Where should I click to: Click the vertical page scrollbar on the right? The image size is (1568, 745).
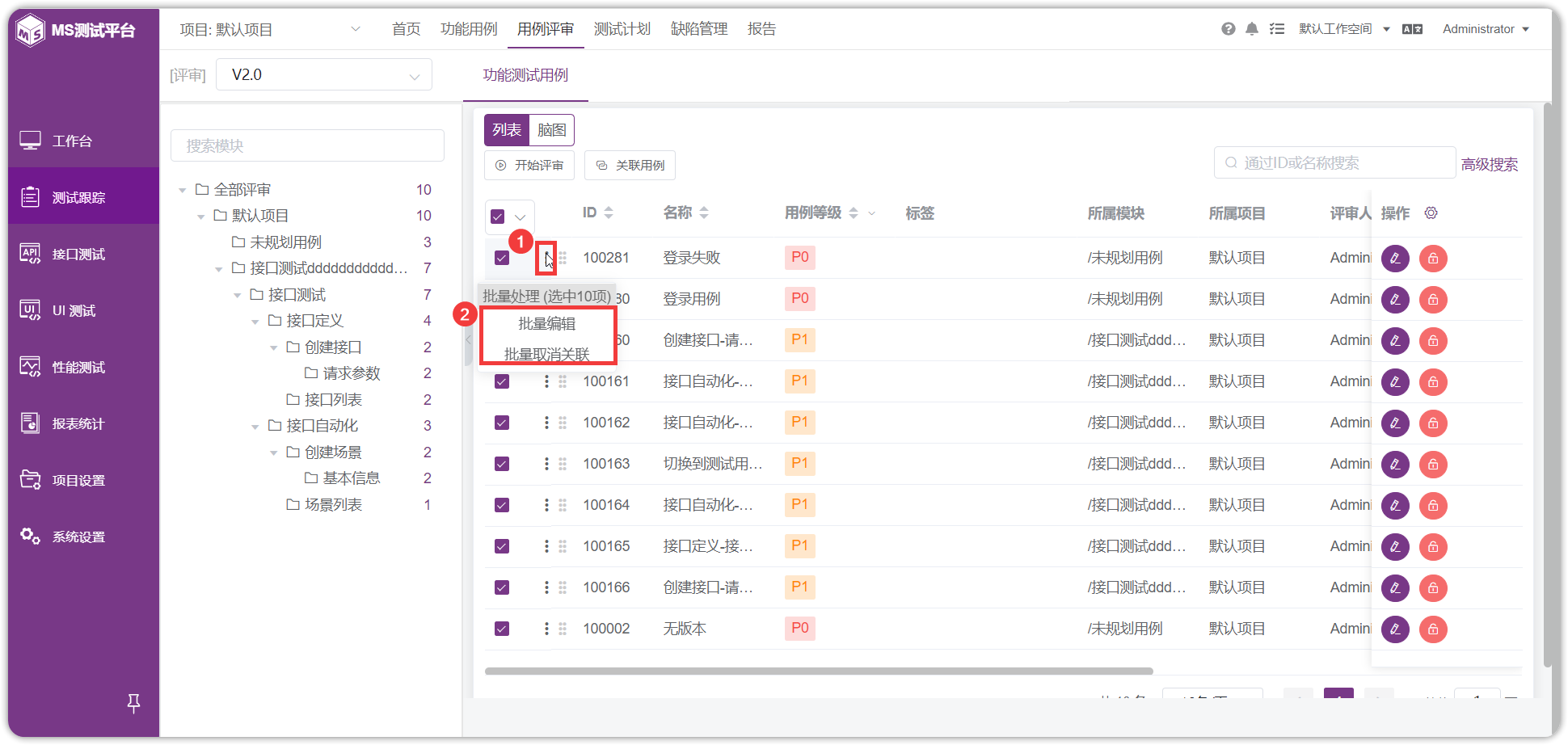pos(1547,384)
